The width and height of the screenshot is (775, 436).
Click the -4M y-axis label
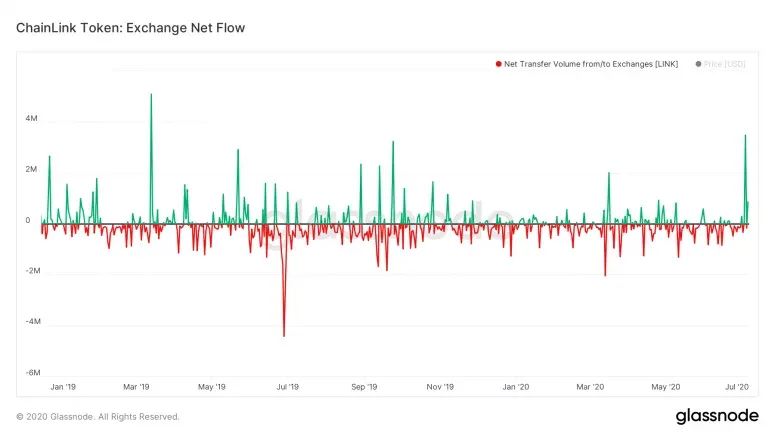point(33,321)
